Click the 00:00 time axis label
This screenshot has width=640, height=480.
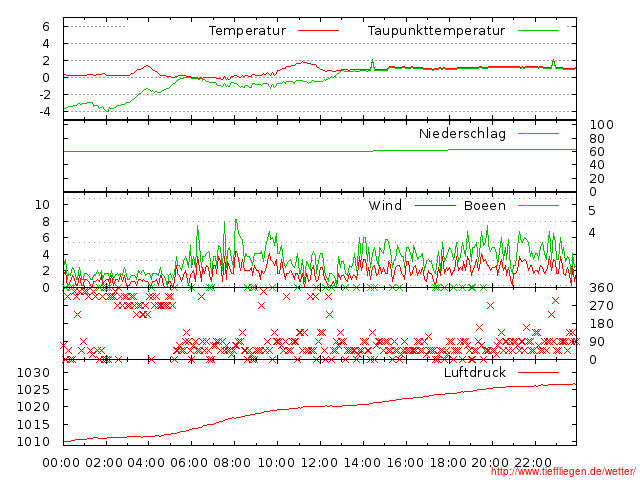point(61,463)
